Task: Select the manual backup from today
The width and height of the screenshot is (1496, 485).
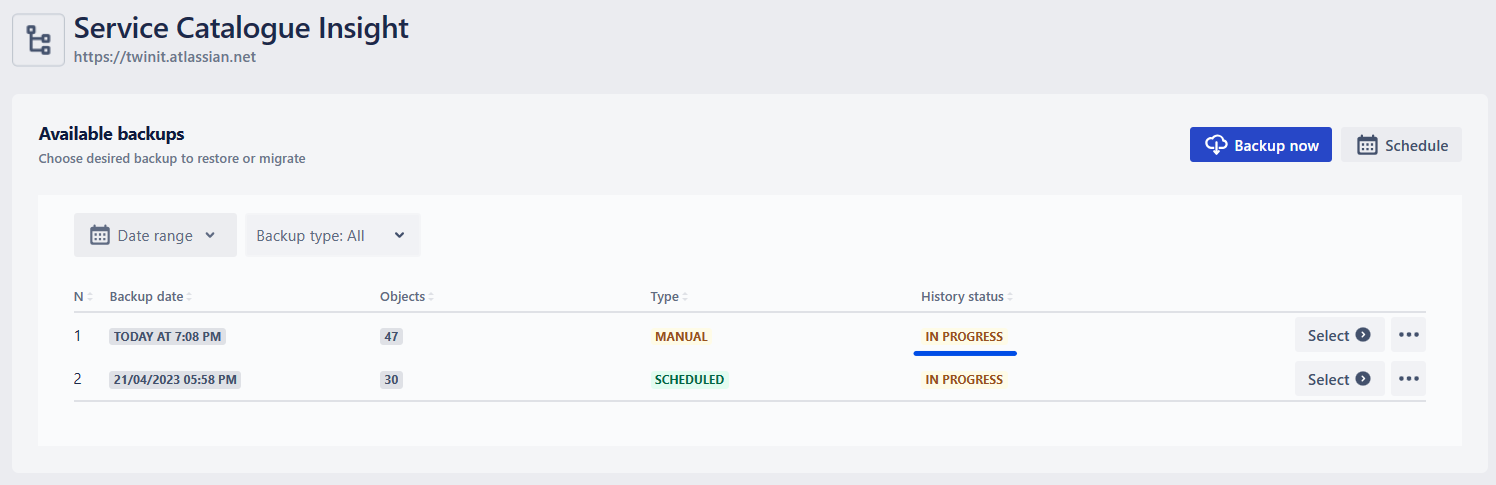Action: [1339, 335]
